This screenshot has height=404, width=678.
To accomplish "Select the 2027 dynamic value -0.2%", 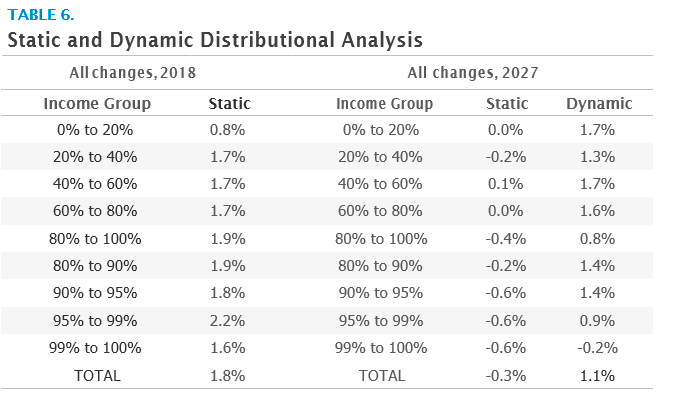I will (597, 348).
